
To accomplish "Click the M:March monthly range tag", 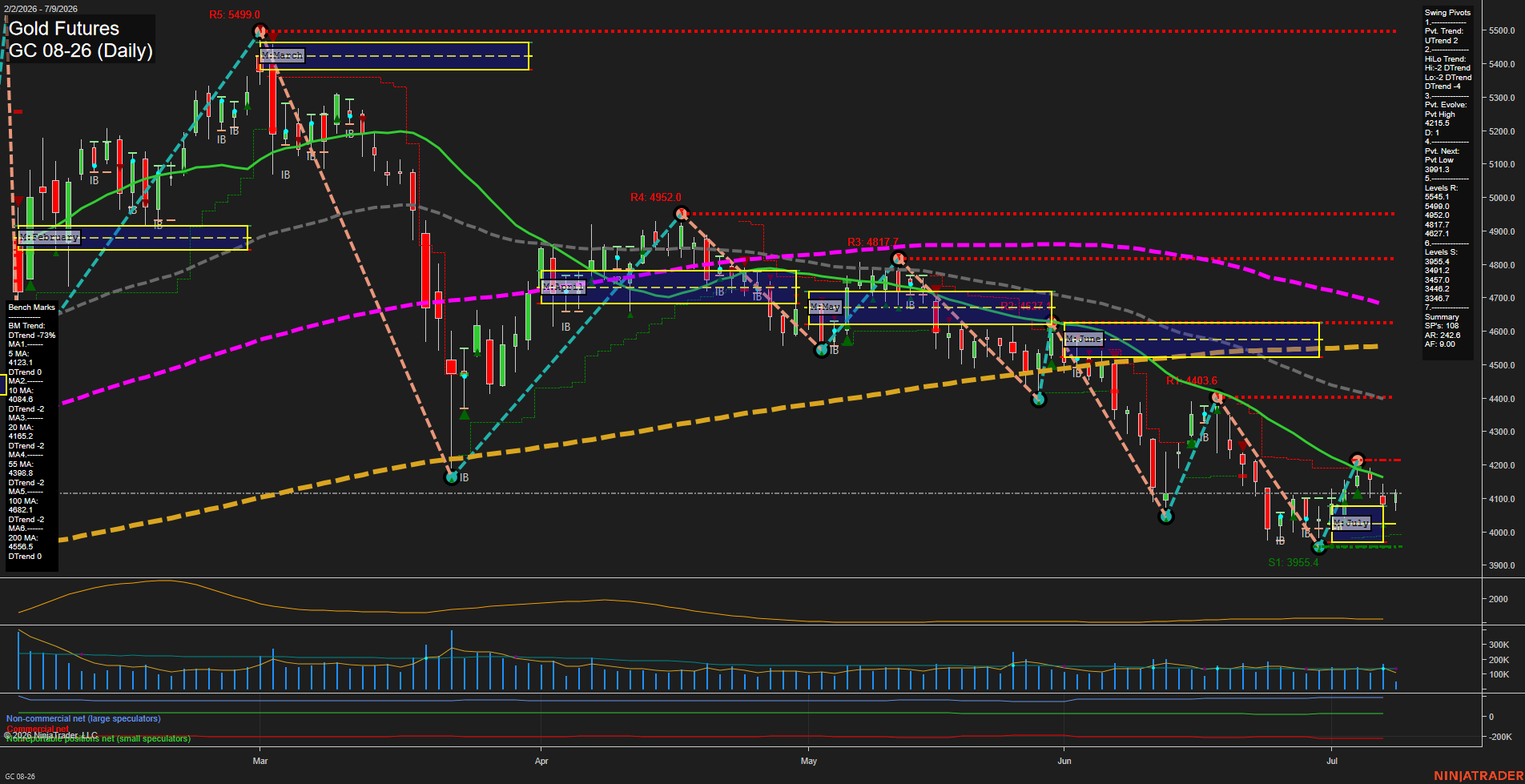I will coord(283,56).
